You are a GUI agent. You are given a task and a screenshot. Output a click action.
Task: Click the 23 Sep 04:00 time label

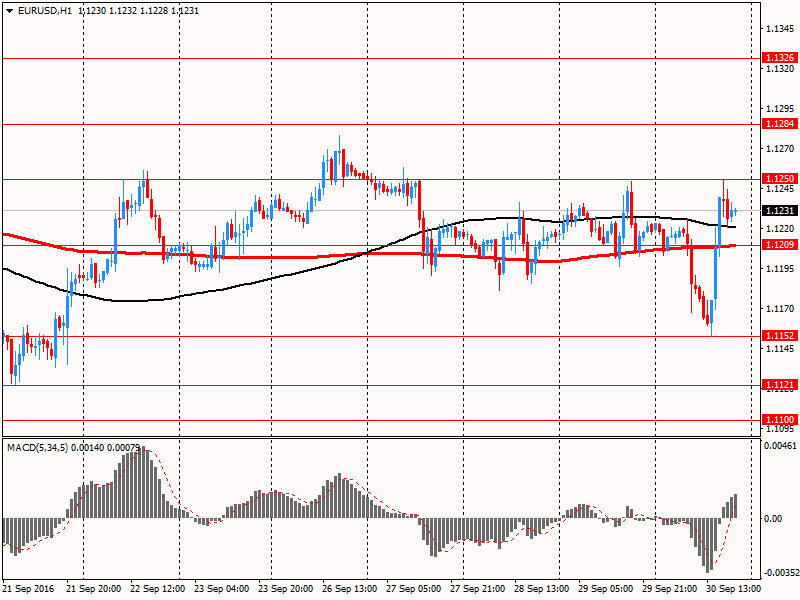pyautogui.click(x=222, y=589)
